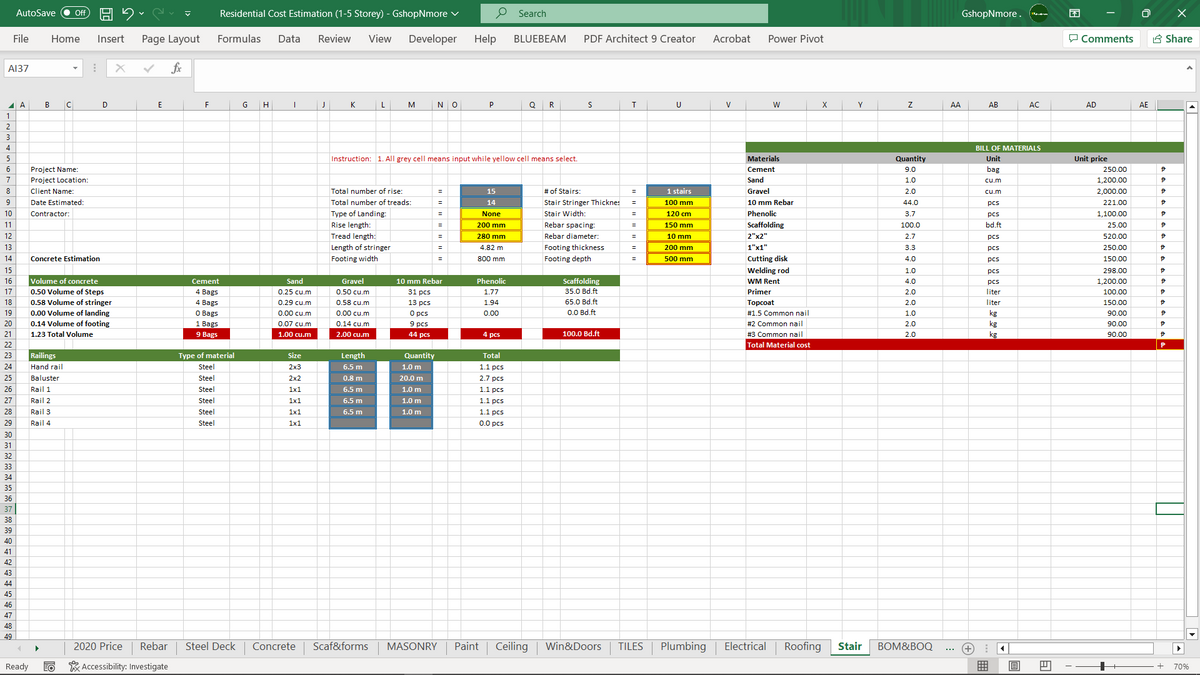This screenshot has width=1200, height=675.
Task: Switch to Normal view icon
Action: (984, 666)
